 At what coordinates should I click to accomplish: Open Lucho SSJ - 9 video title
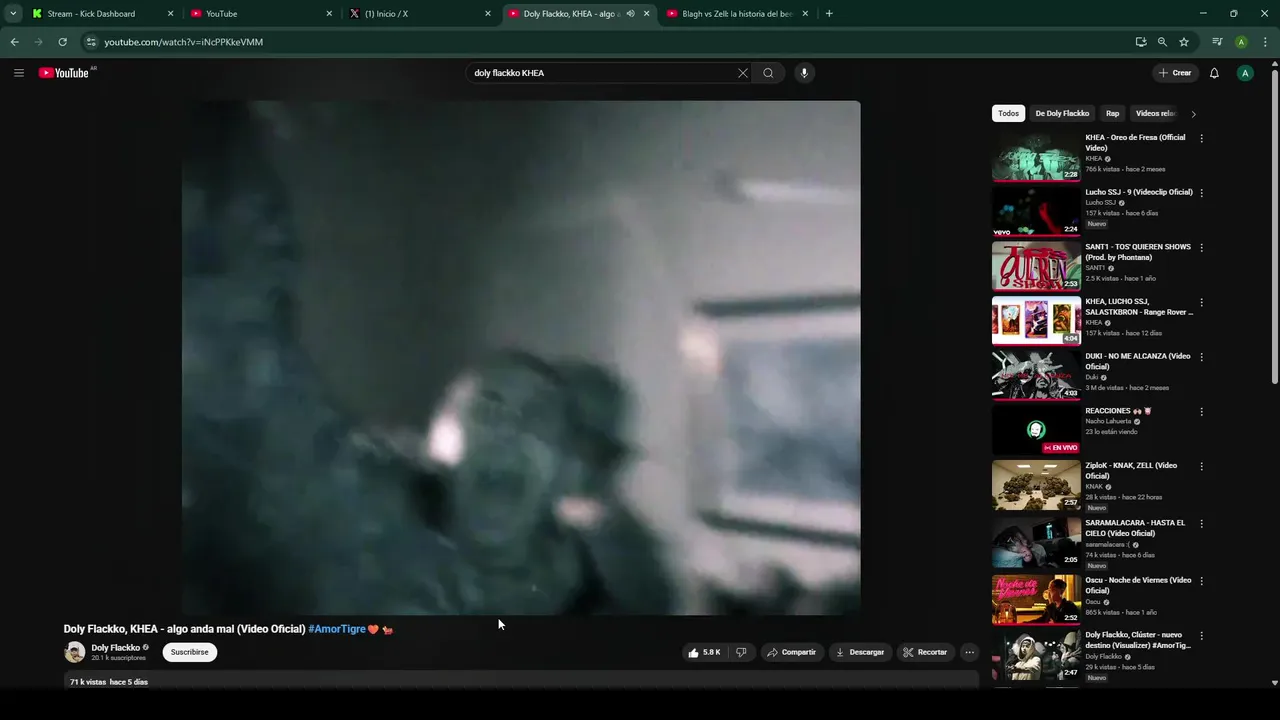click(1139, 192)
